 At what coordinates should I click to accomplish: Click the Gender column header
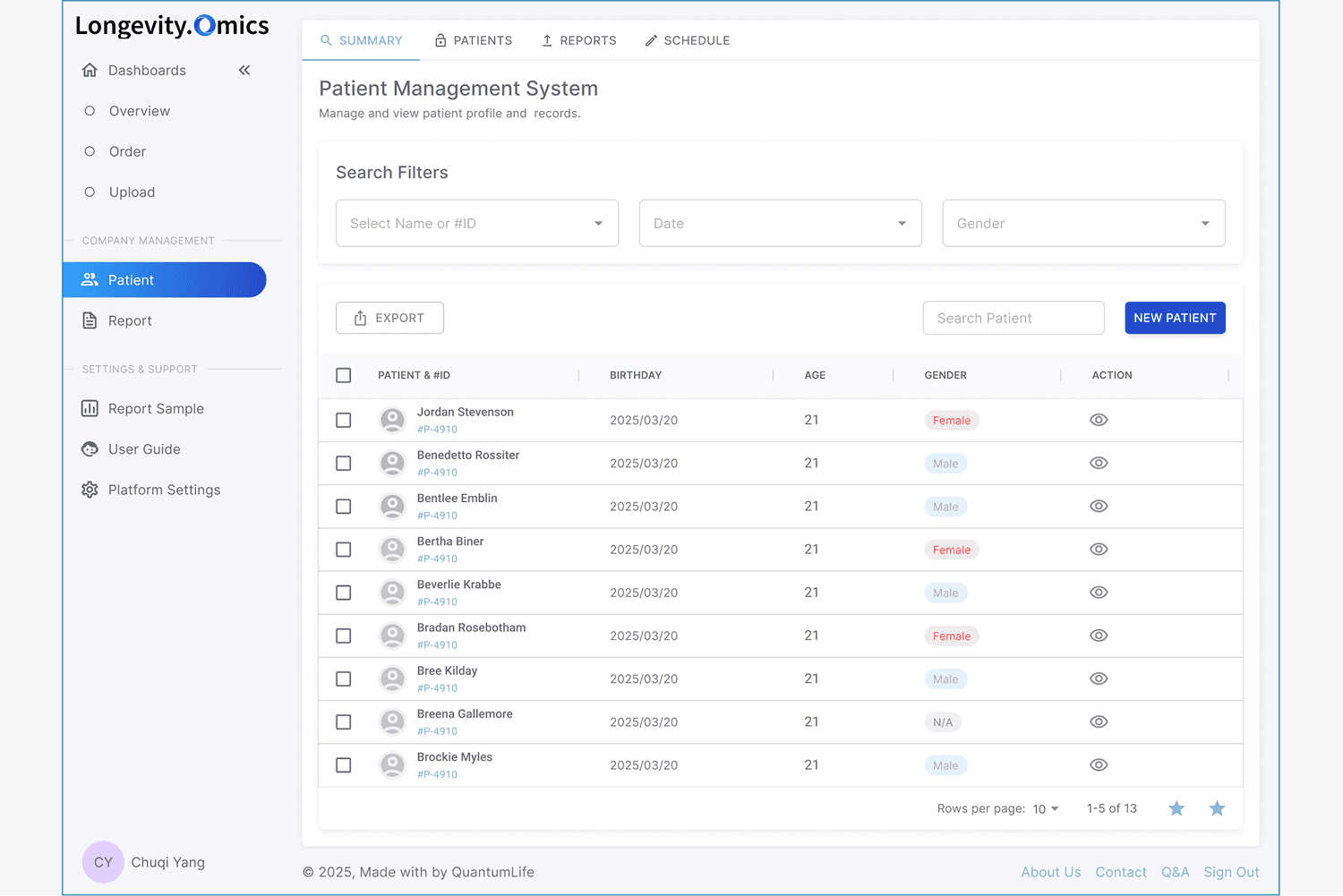click(945, 375)
